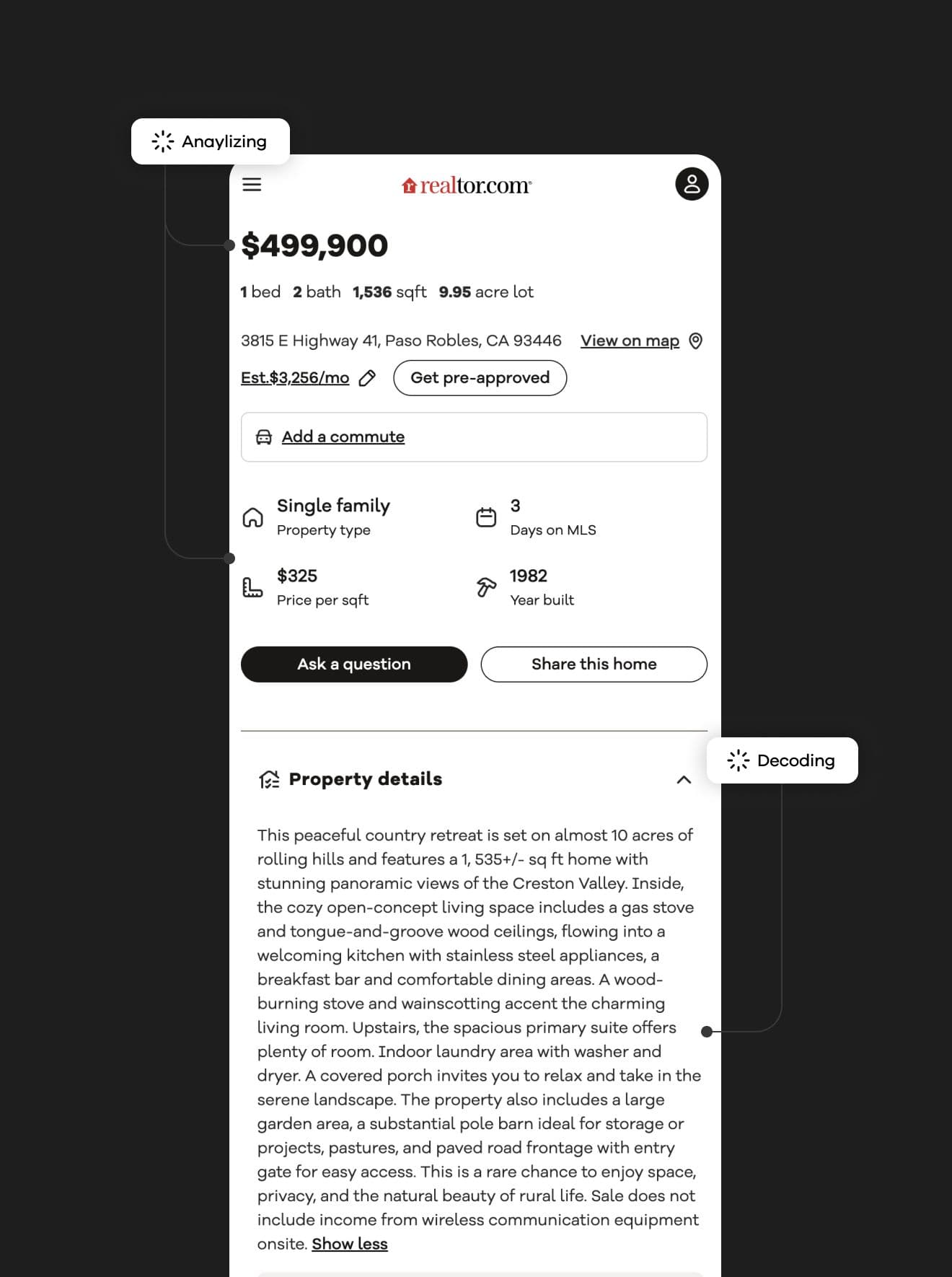Click the realtor.com logo
This screenshot has width=952, height=1277.
[x=467, y=185]
